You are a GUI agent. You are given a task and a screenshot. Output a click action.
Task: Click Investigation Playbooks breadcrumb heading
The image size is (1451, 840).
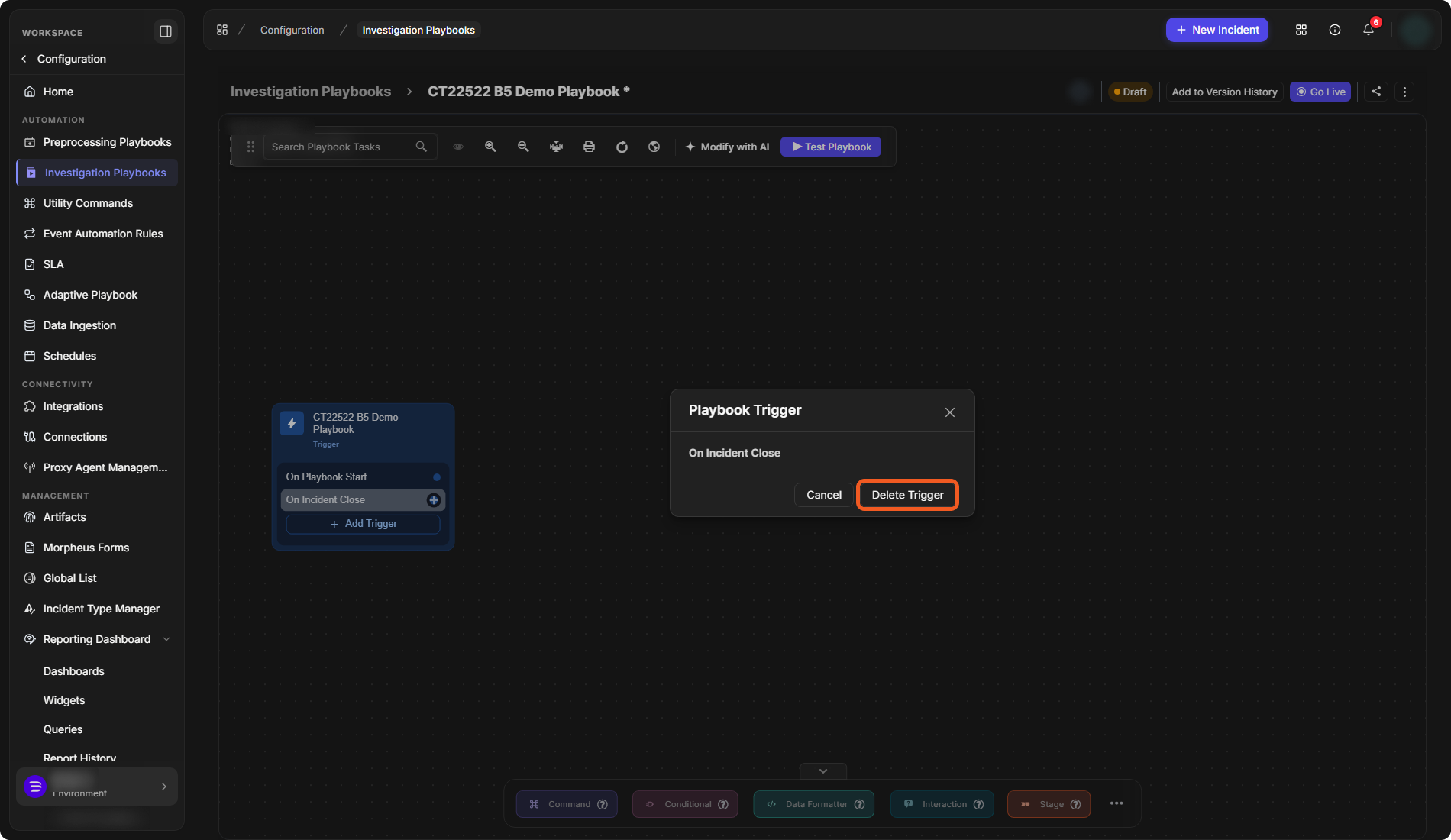click(311, 92)
